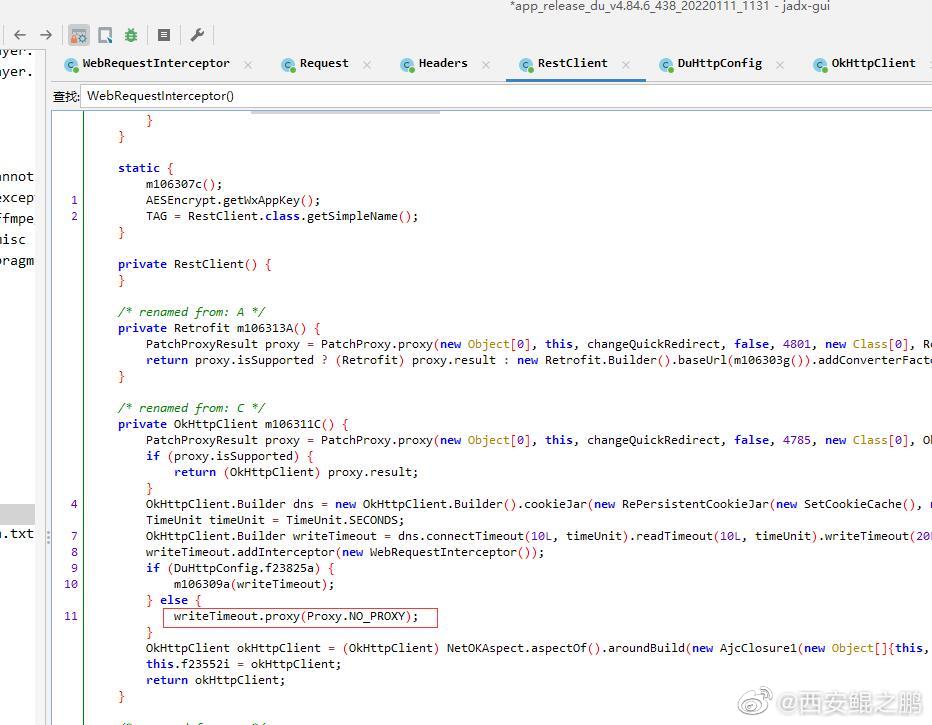Click the DuHttpConfig.f23825a condition line
932x725 pixels.
pyautogui.click(x=240, y=568)
